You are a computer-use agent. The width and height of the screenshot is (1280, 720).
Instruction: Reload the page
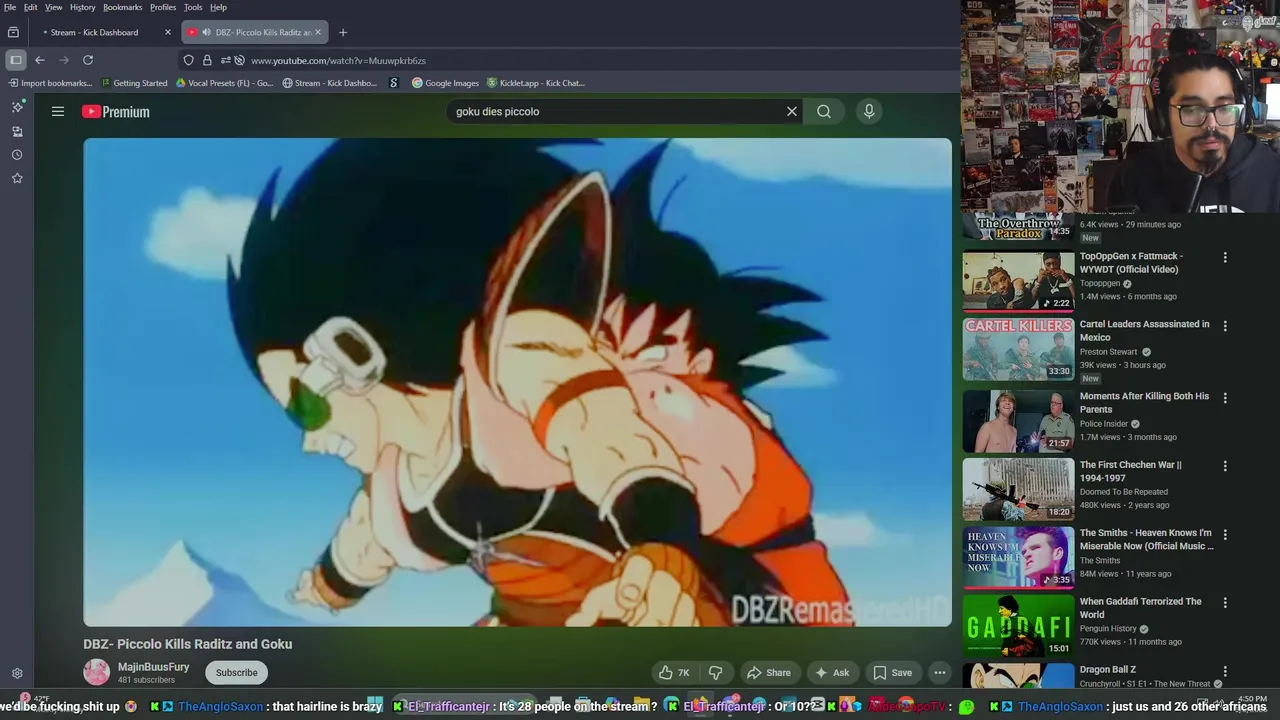point(88,60)
